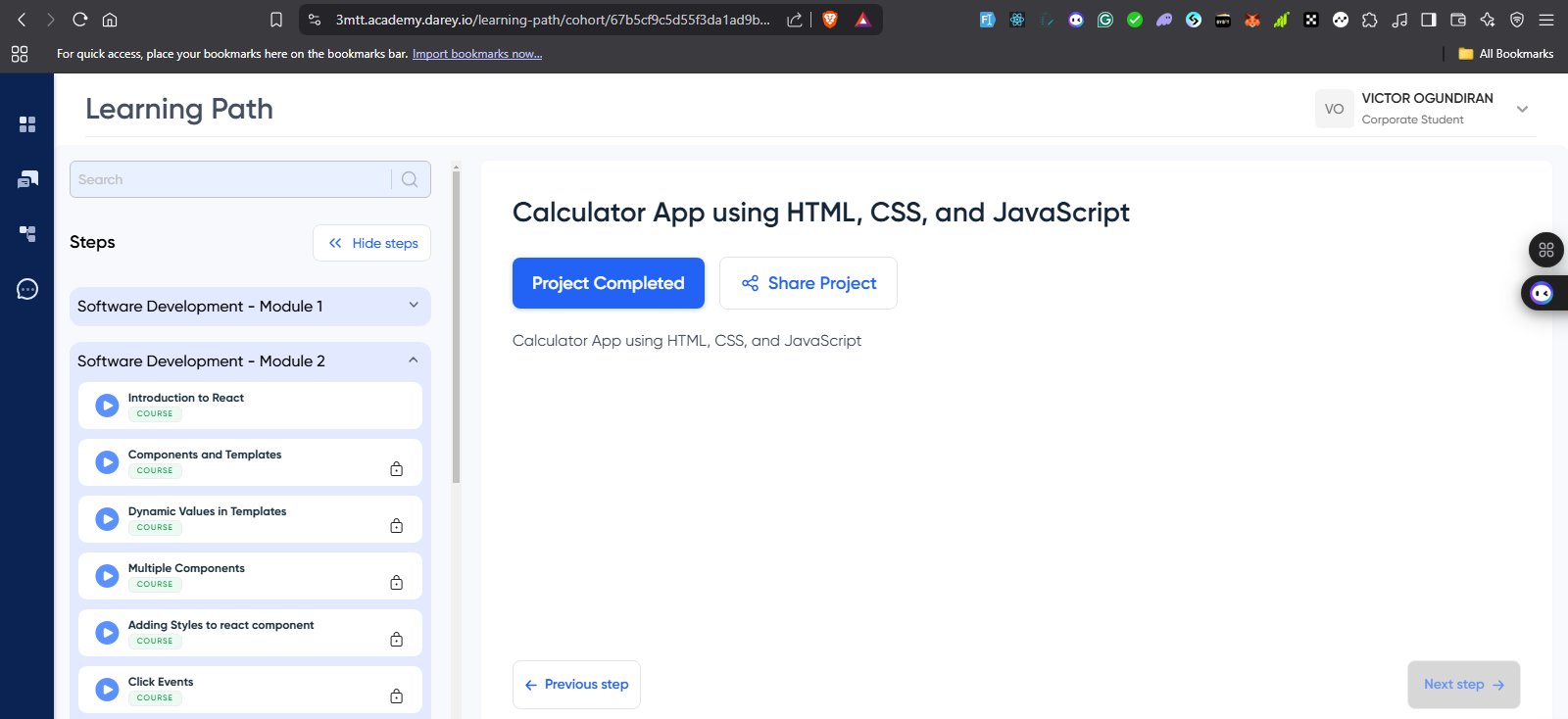Open the Victor Ogundiran profile dropdown

pos(1522,109)
